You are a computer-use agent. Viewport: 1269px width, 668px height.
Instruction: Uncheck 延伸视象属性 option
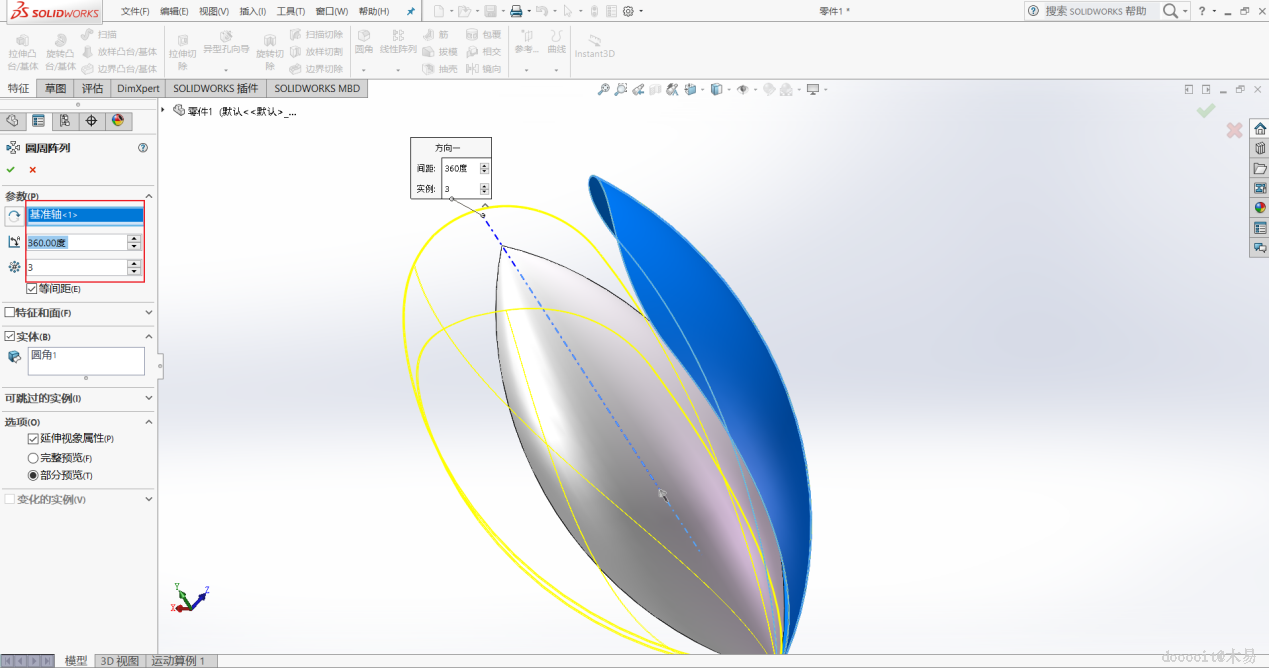click(33, 439)
